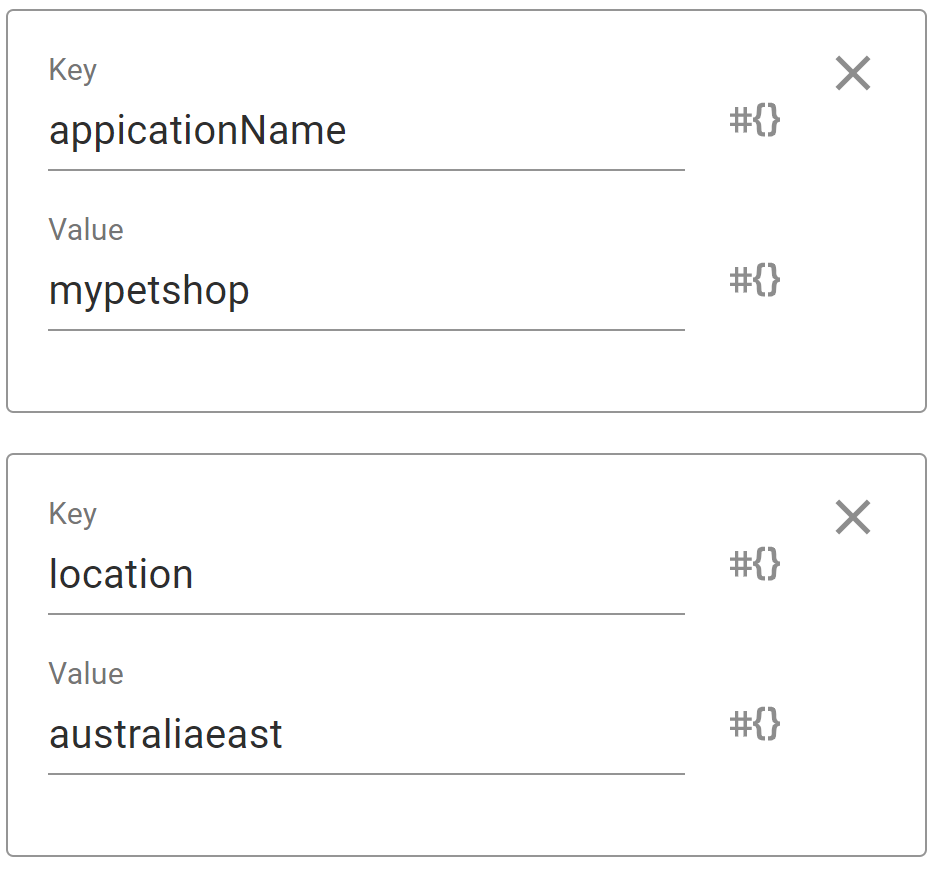This screenshot has width=935, height=872.
Task: Click the Value label above australiaeast
Action: 86,673
